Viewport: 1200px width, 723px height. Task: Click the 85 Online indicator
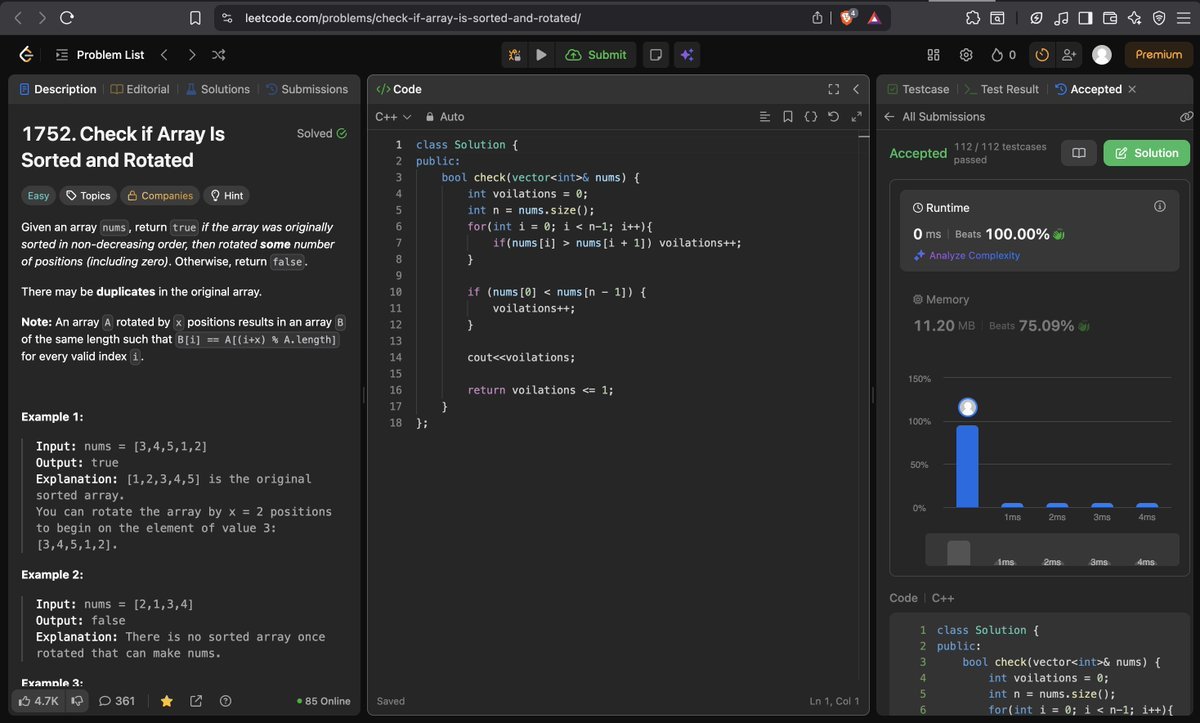coord(324,701)
